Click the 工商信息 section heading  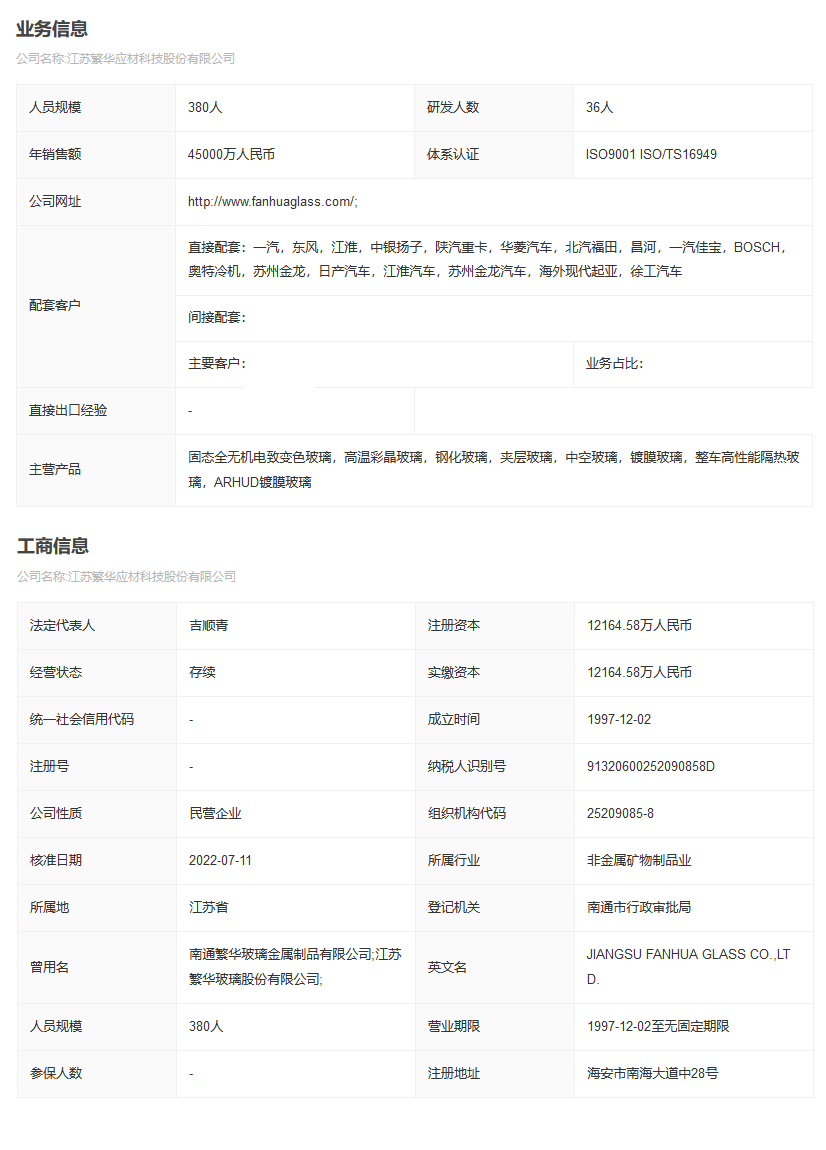point(53,546)
